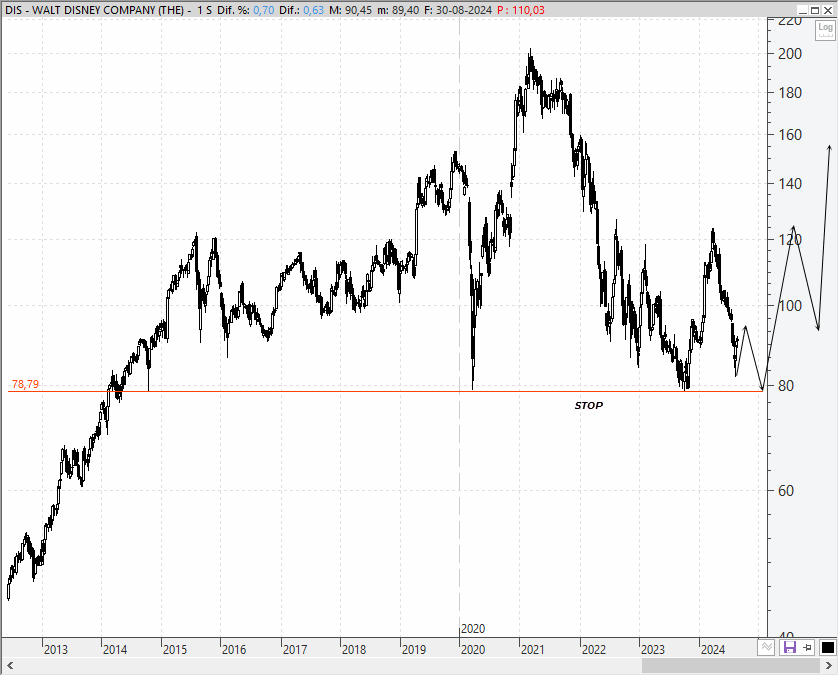This screenshot has width=839, height=676.
Task: Click the 2019 label on time axis
Action: (414, 650)
